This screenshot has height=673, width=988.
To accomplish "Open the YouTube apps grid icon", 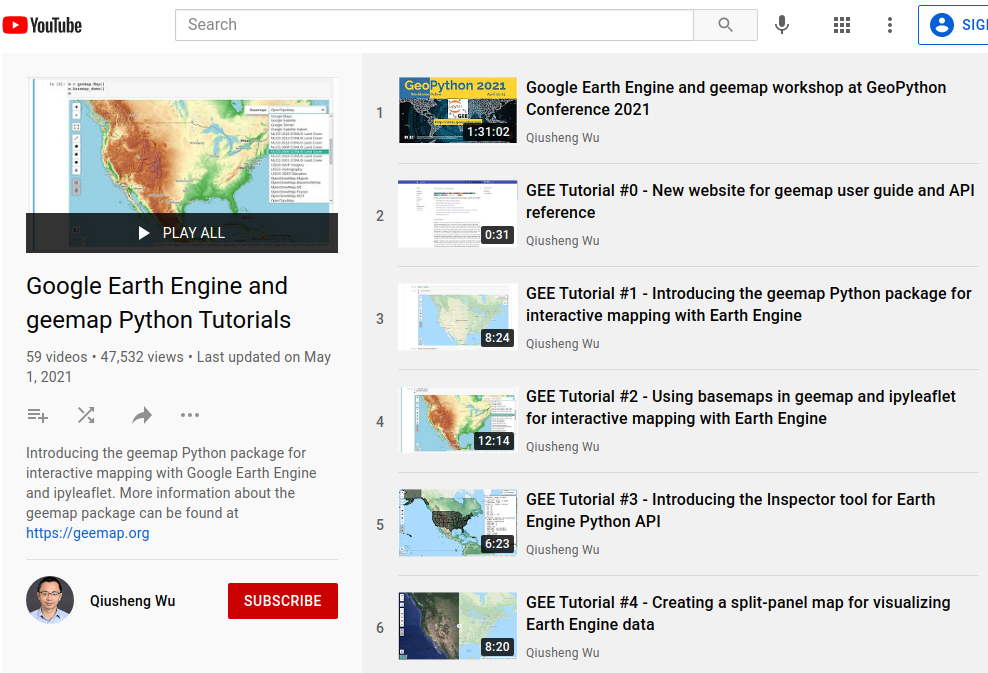I will click(x=842, y=24).
